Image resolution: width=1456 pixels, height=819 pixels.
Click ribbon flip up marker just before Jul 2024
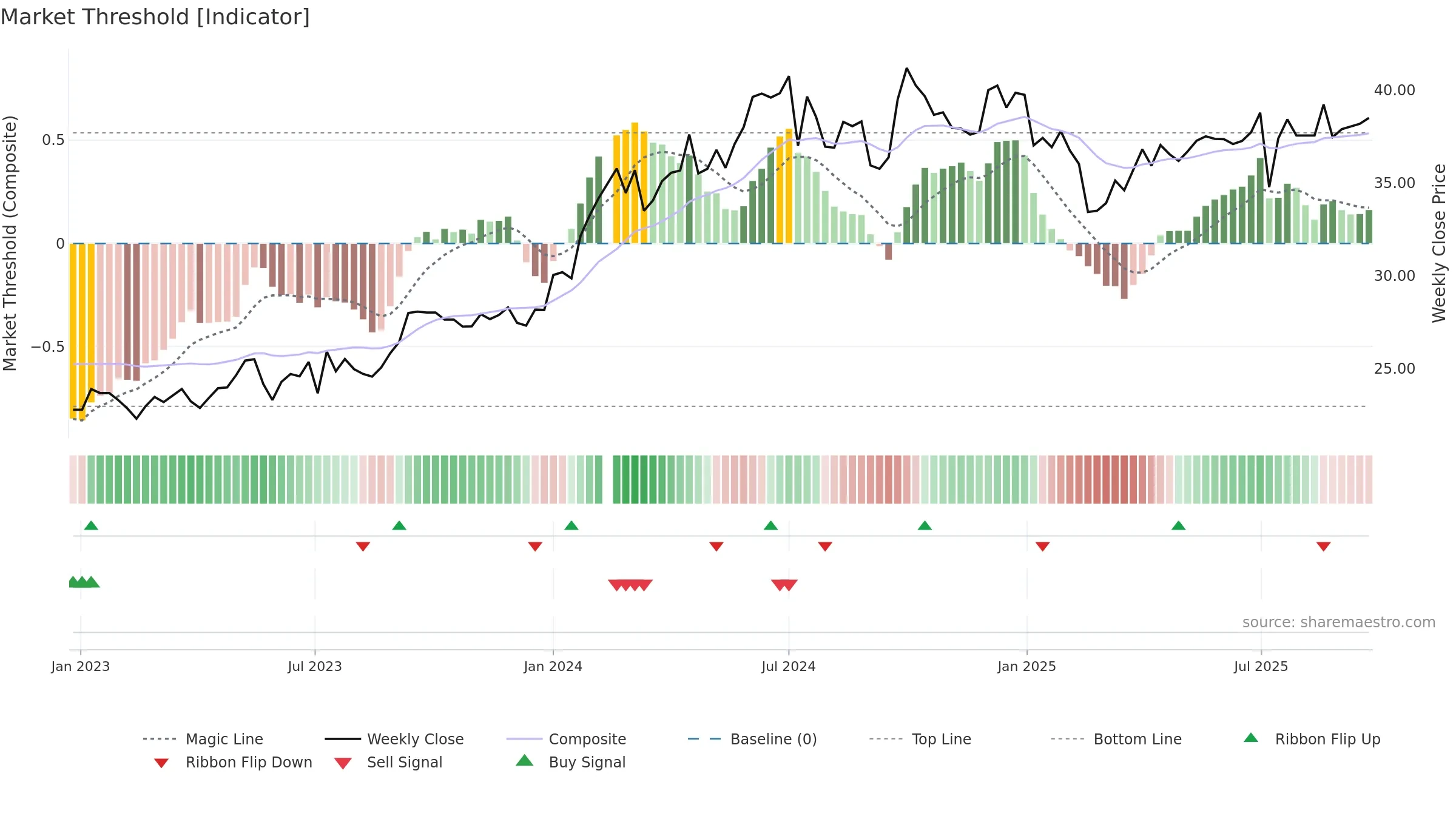pos(770,525)
